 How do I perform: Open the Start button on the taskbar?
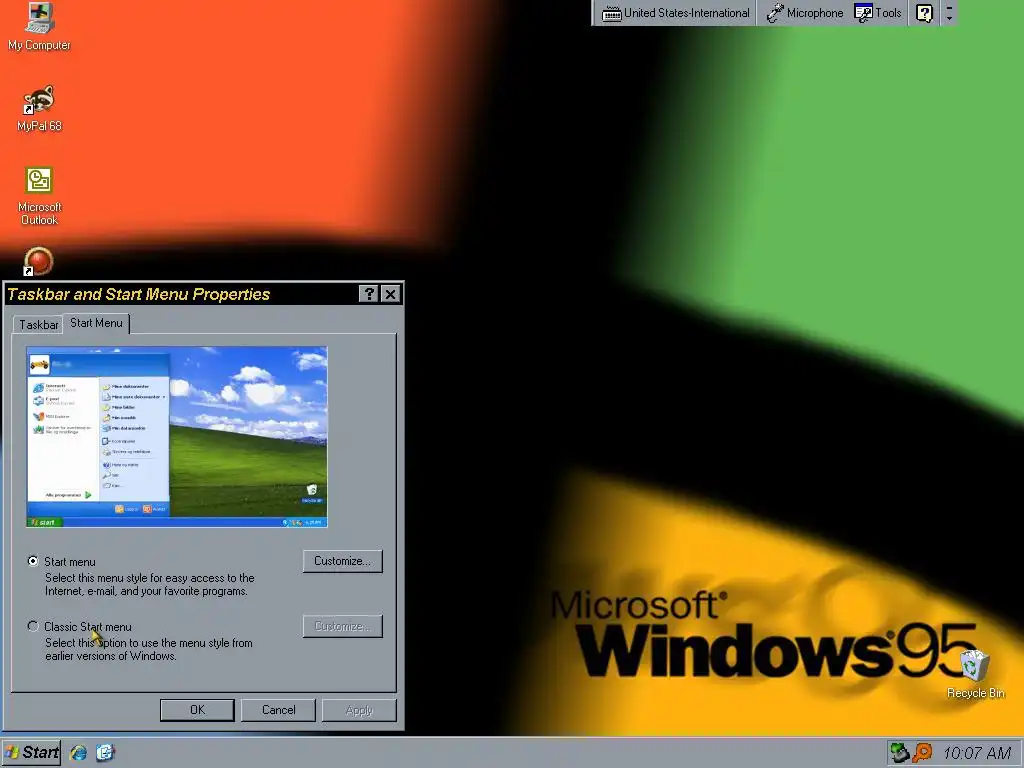pyautogui.click(x=31, y=752)
